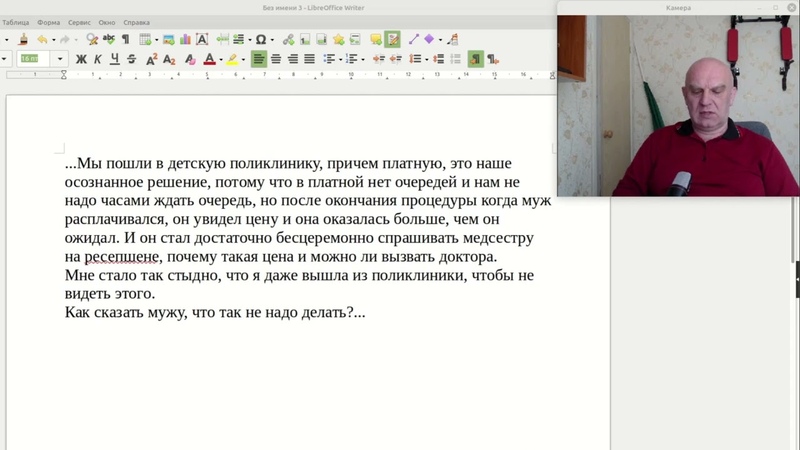Expand the bullet list style dropdown
This screenshot has width=800, height=450.
(x=340, y=60)
